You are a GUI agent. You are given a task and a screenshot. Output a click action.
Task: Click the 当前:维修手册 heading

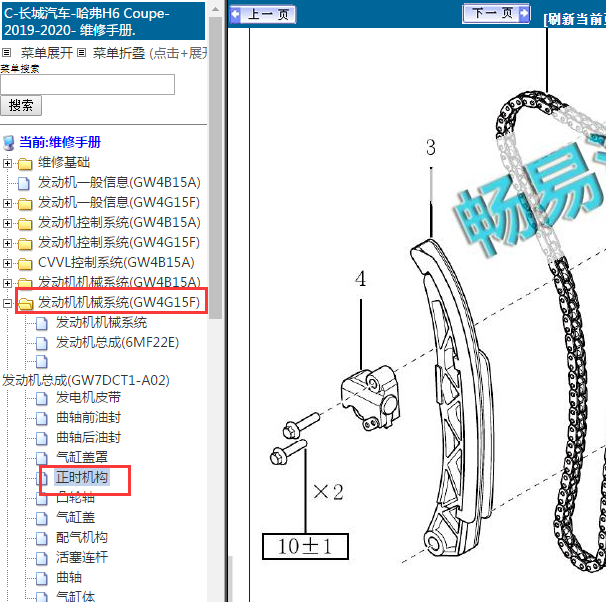coord(60,142)
